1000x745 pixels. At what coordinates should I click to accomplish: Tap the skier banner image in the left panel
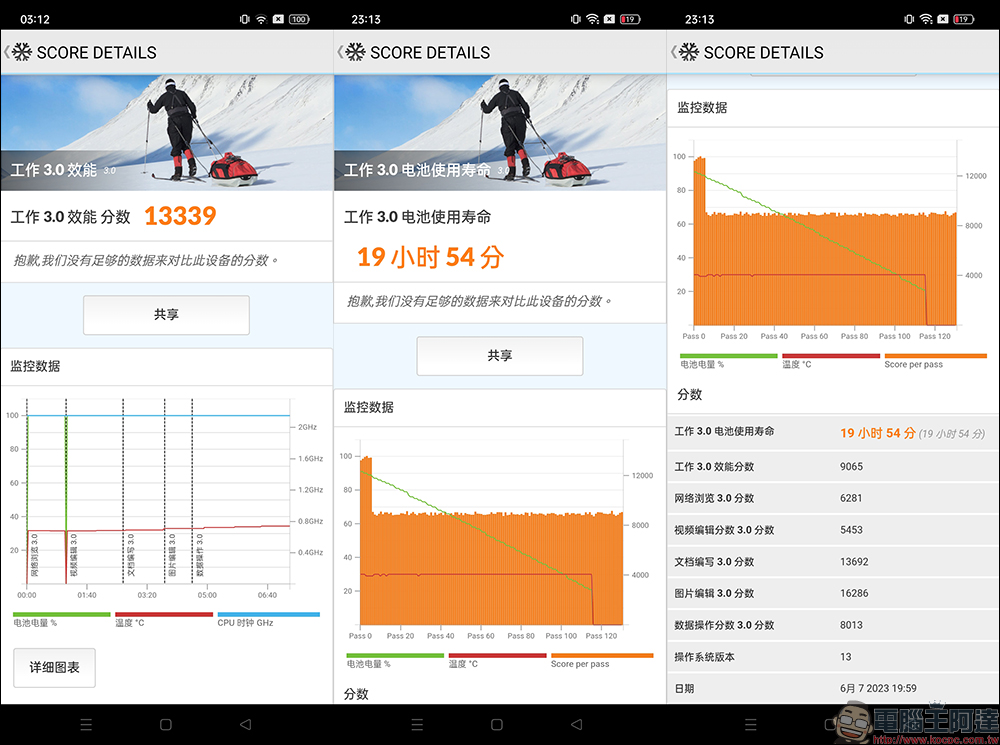(166, 132)
